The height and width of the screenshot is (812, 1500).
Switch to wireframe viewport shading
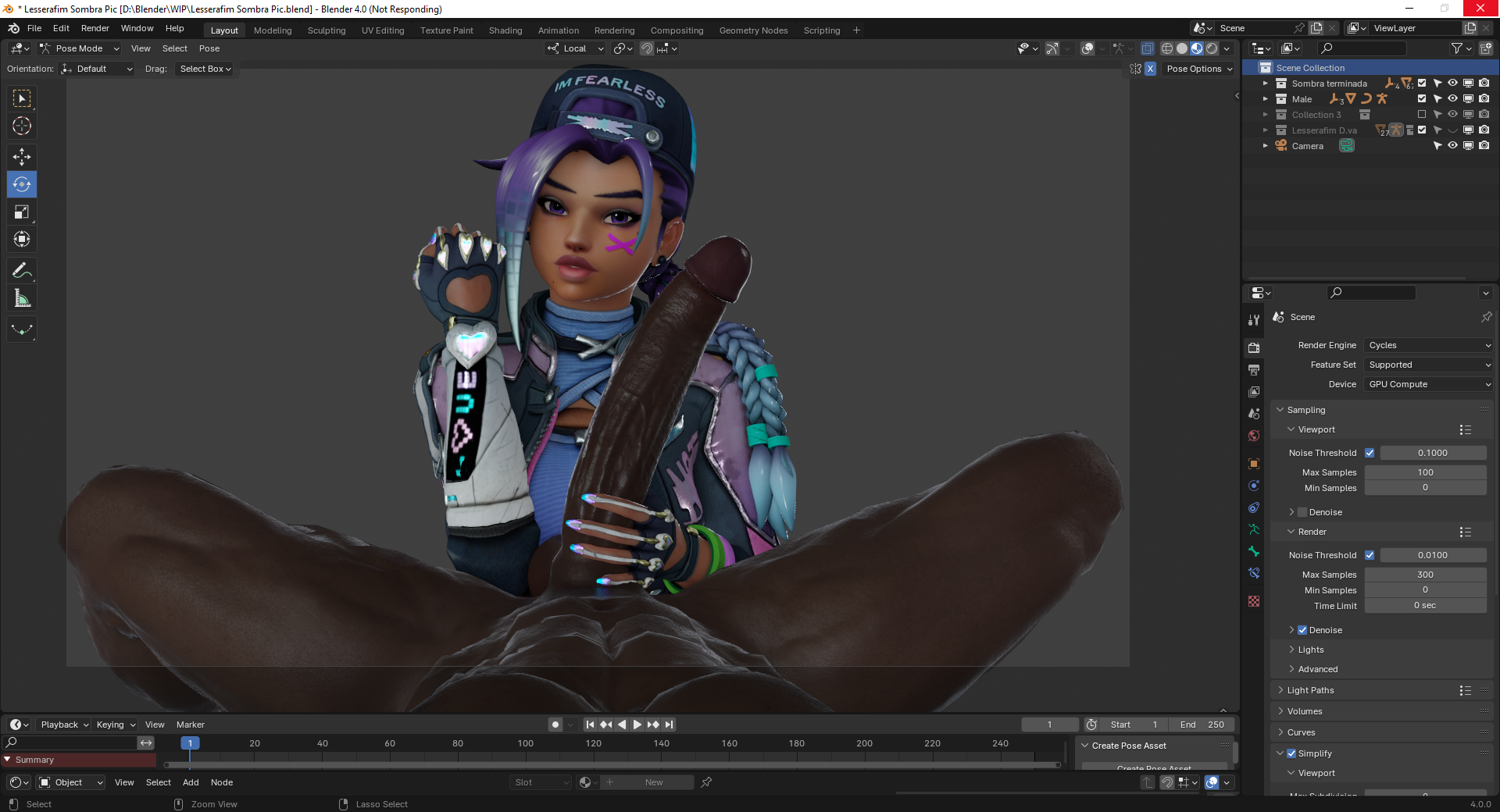[x=1167, y=48]
